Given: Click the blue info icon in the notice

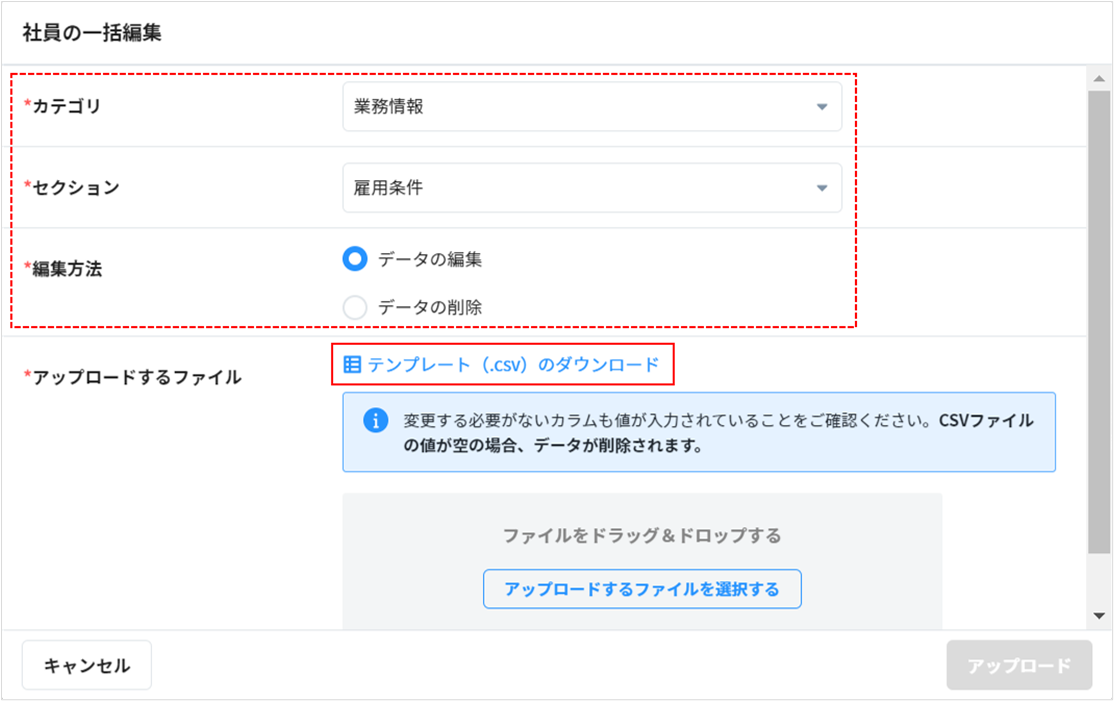Looking at the screenshot, I should 375,421.
